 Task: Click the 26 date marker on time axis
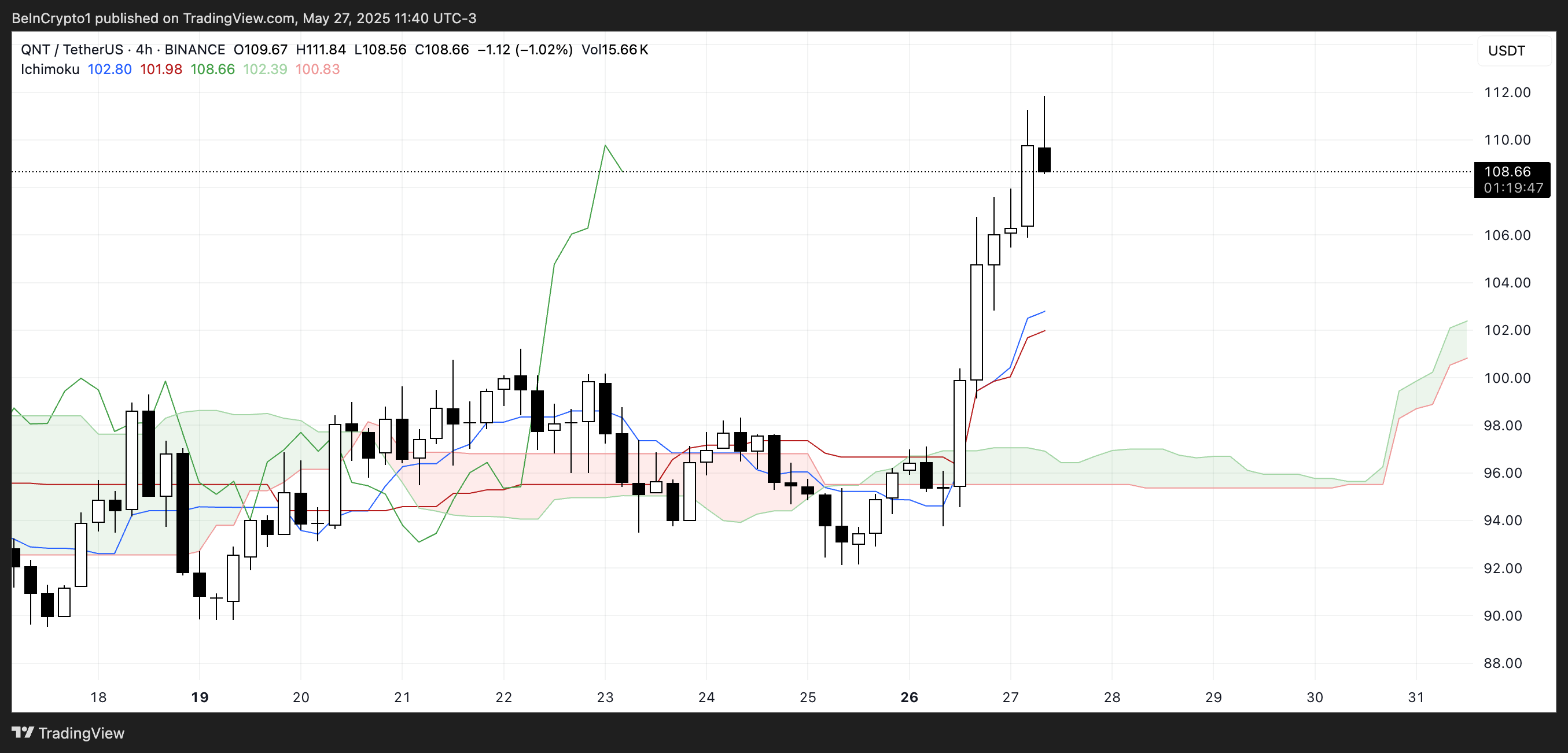(x=909, y=697)
